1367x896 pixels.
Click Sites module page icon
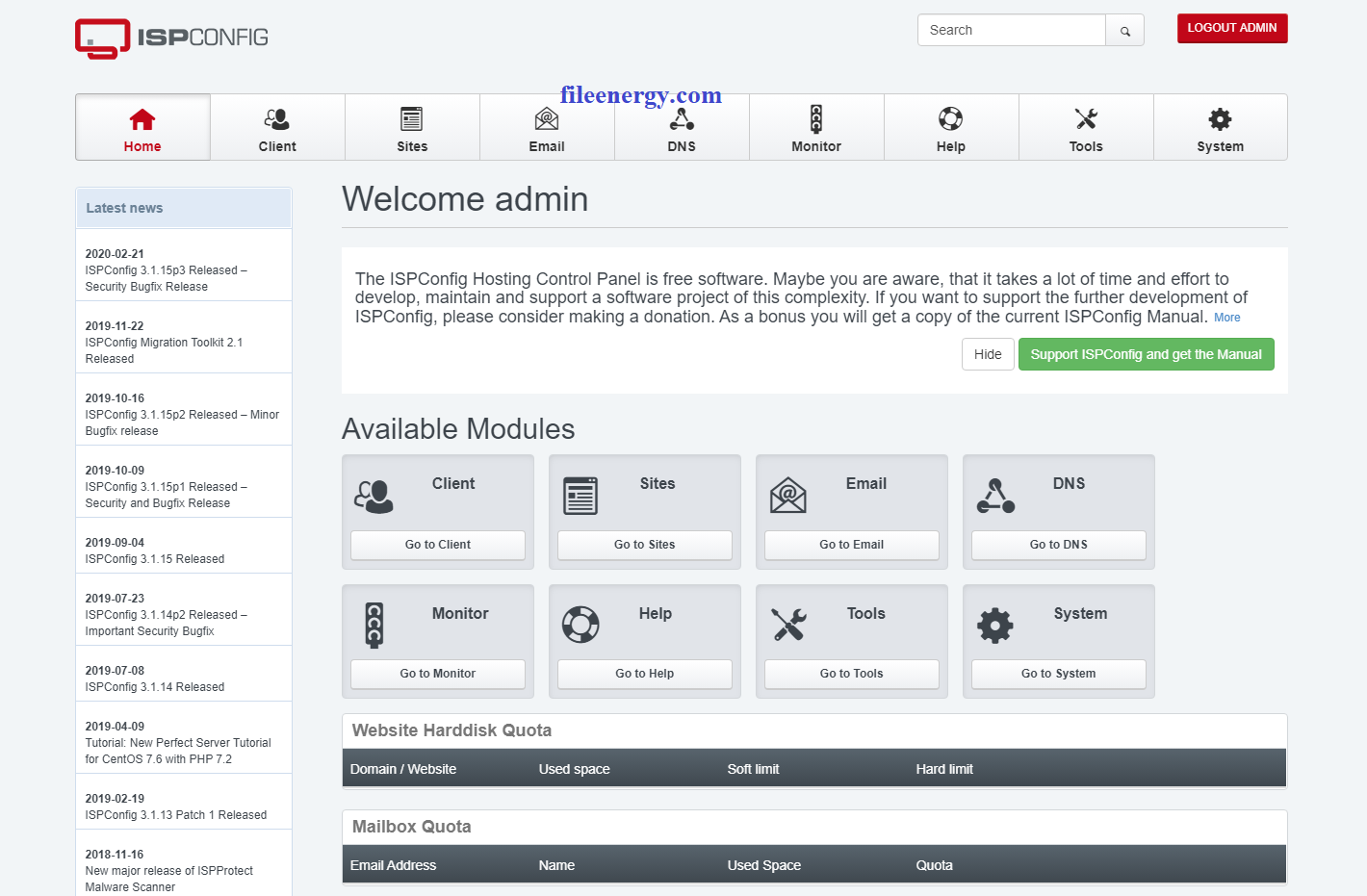pyautogui.click(x=580, y=496)
